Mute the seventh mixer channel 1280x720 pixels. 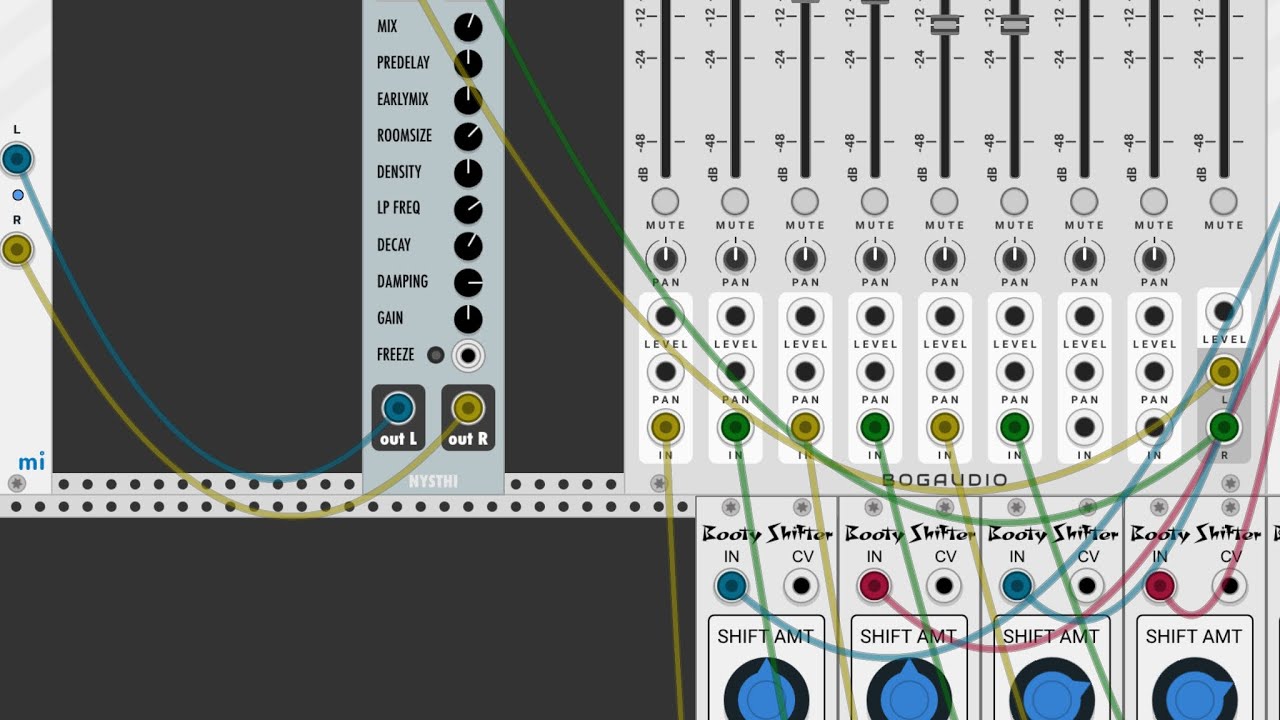[x=1085, y=201]
